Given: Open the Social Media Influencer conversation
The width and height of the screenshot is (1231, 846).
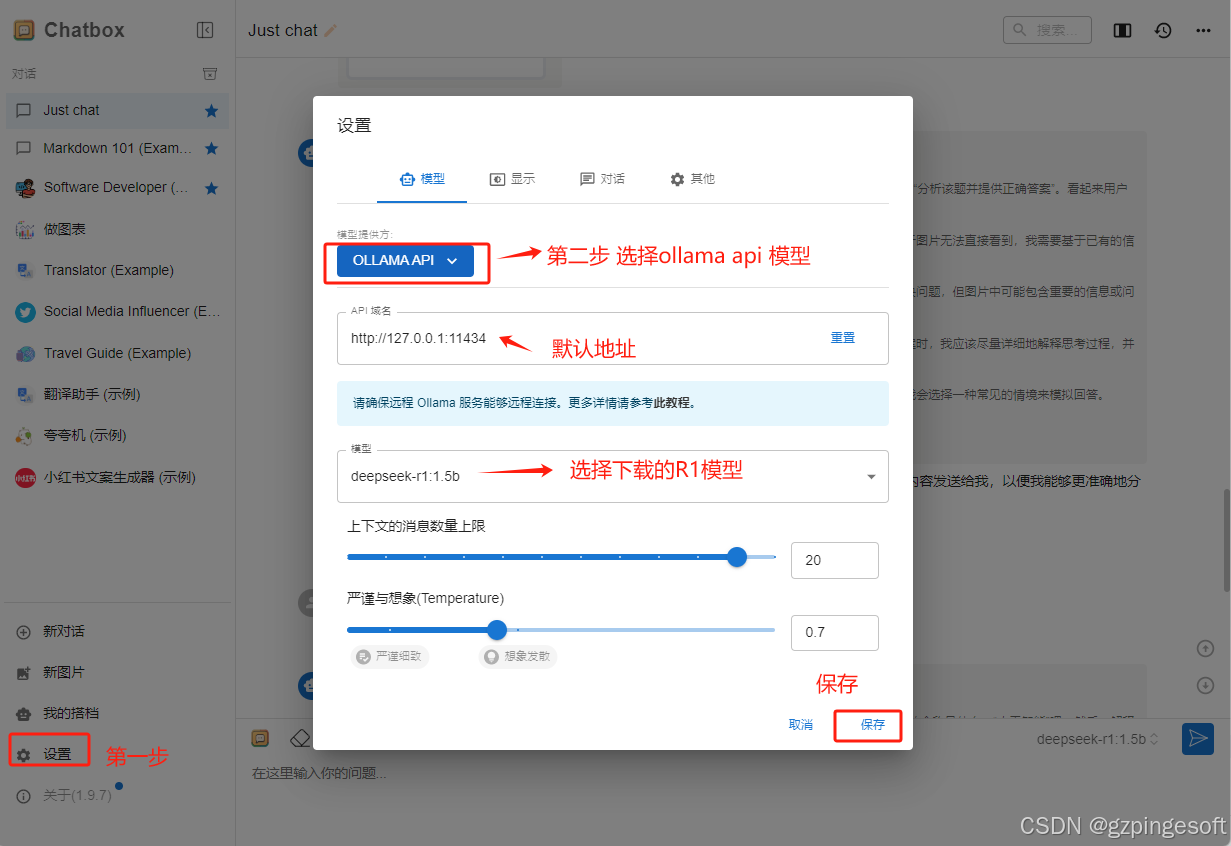Looking at the screenshot, I should click(118, 311).
